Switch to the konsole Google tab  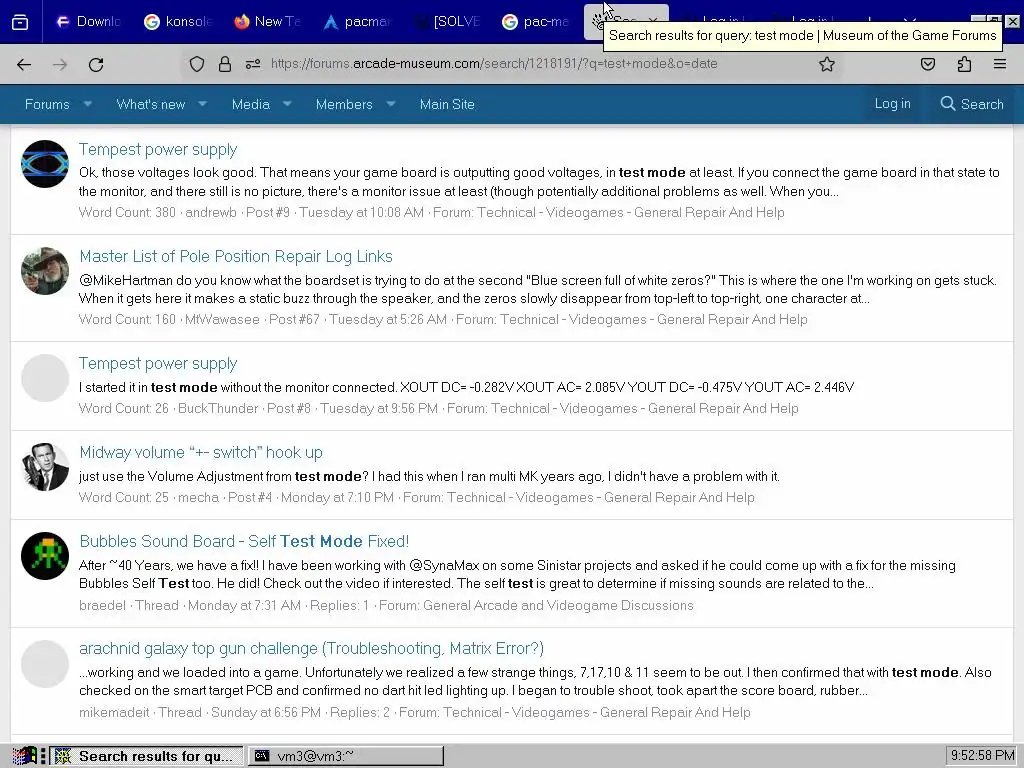point(178,22)
